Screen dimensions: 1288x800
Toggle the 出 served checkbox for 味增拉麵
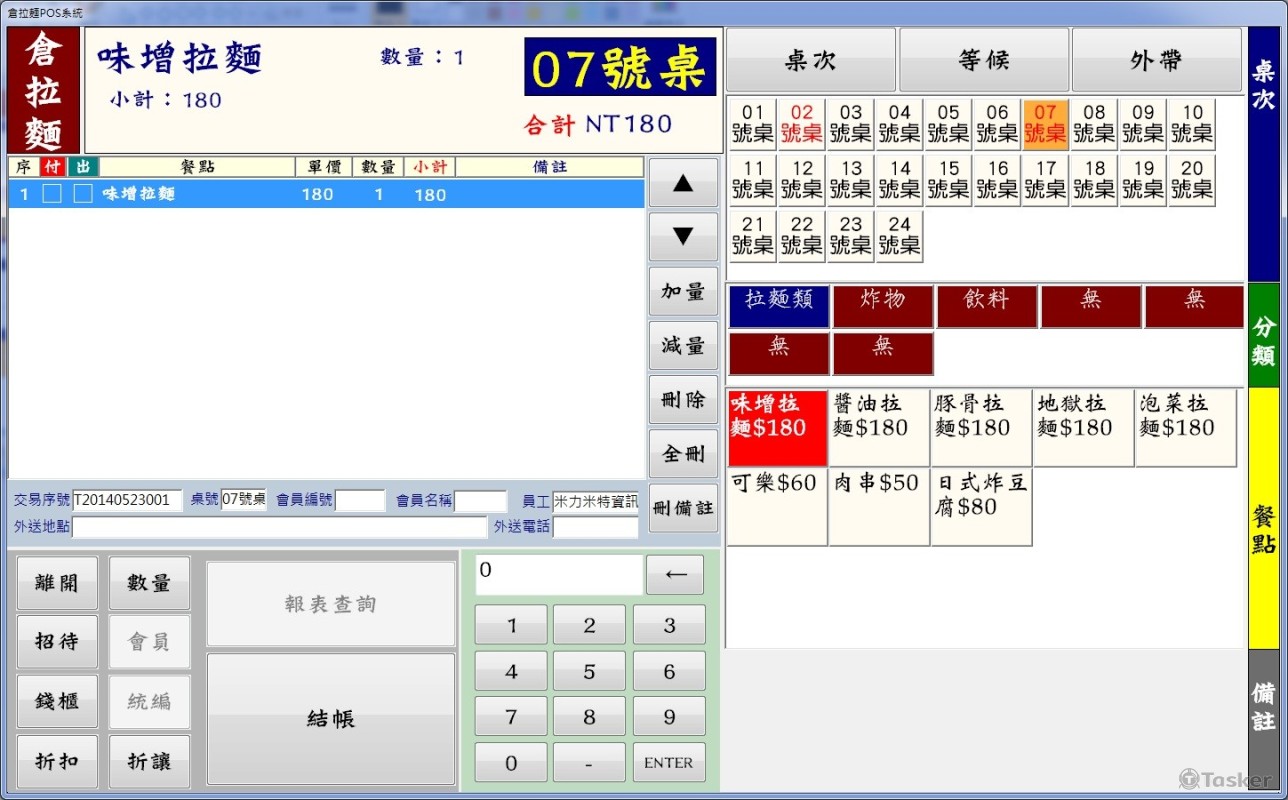point(83,194)
